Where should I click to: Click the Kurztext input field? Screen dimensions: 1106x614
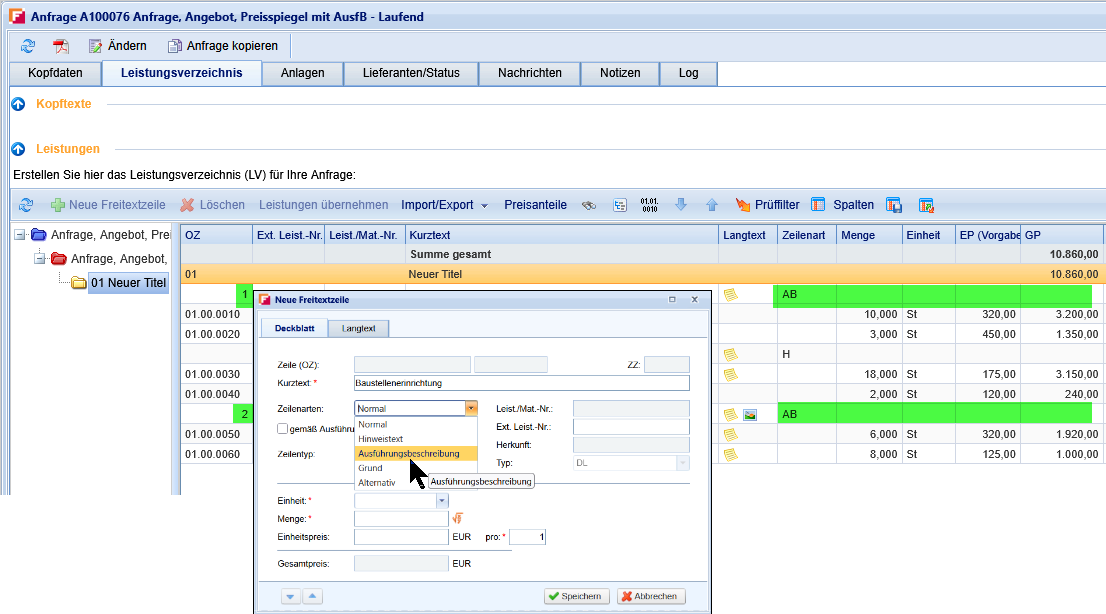coord(521,383)
